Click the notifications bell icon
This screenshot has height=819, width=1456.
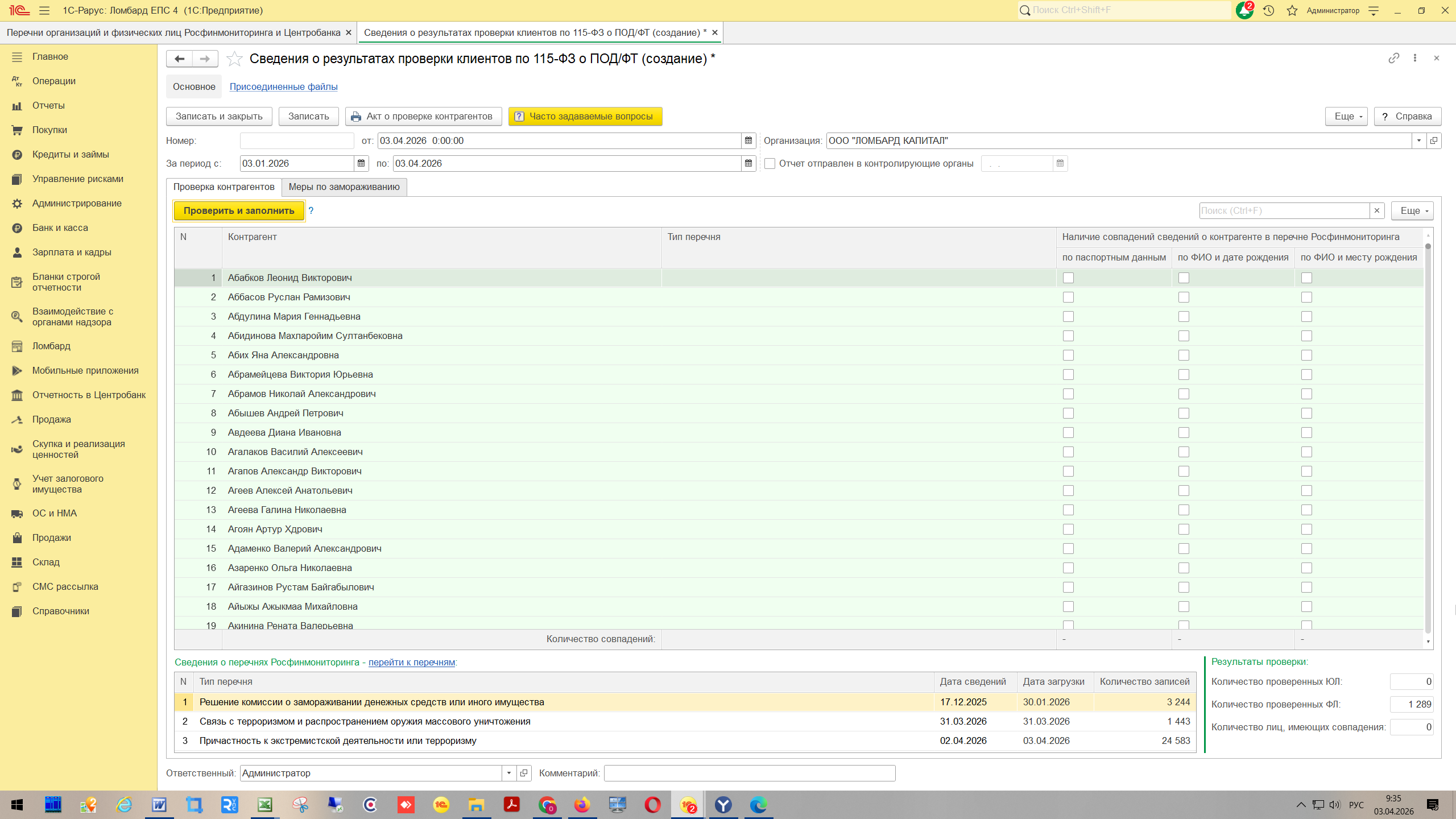[x=1244, y=10]
